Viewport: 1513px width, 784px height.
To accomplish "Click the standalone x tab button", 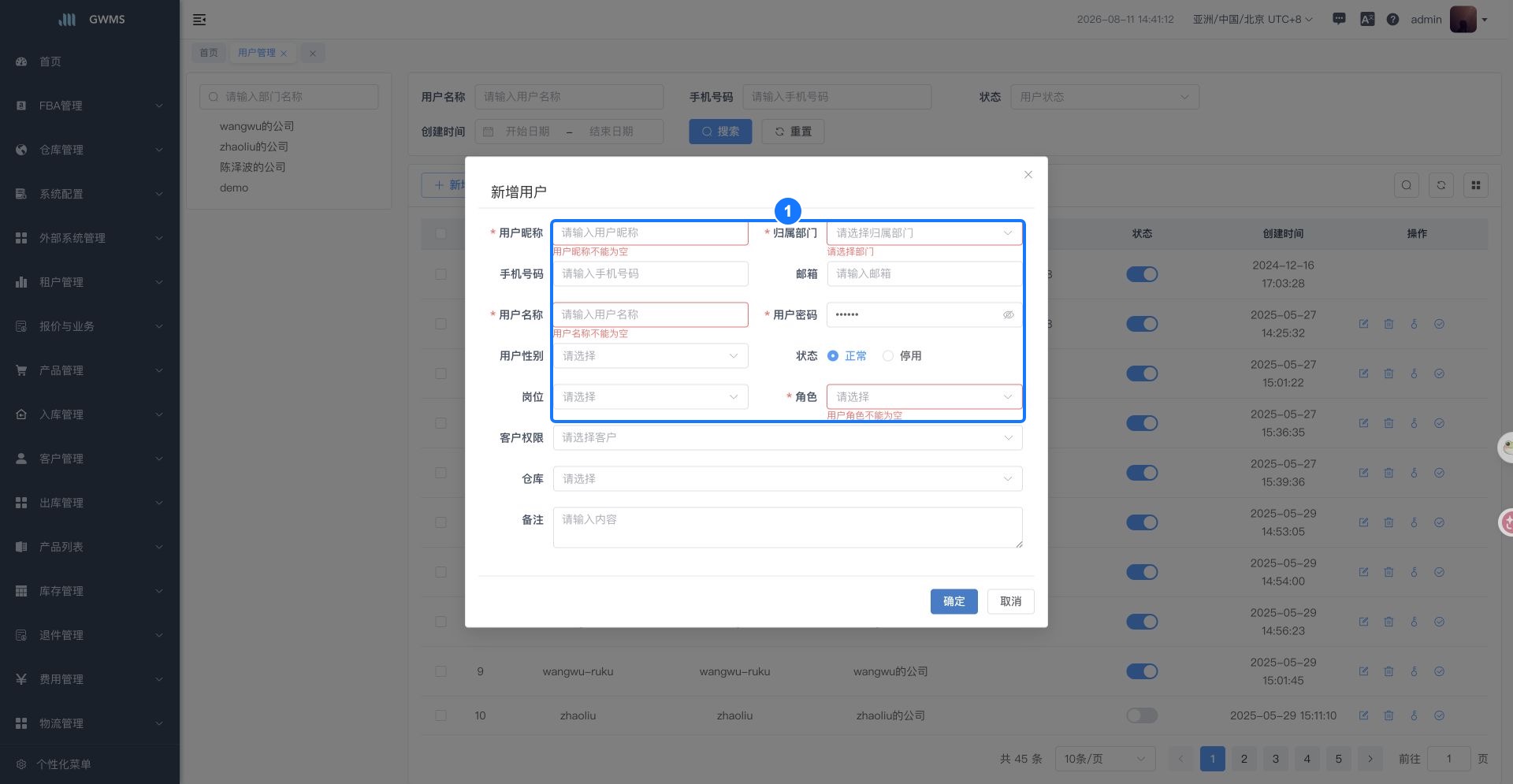I will click(313, 54).
